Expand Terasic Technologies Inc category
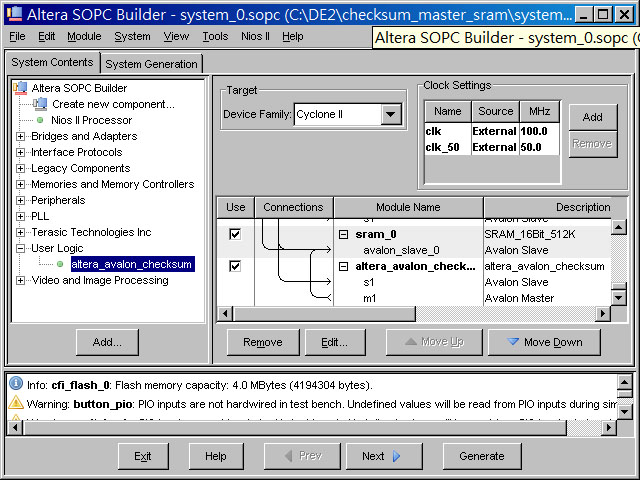This screenshot has height=480, width=640. coord(20,232)
